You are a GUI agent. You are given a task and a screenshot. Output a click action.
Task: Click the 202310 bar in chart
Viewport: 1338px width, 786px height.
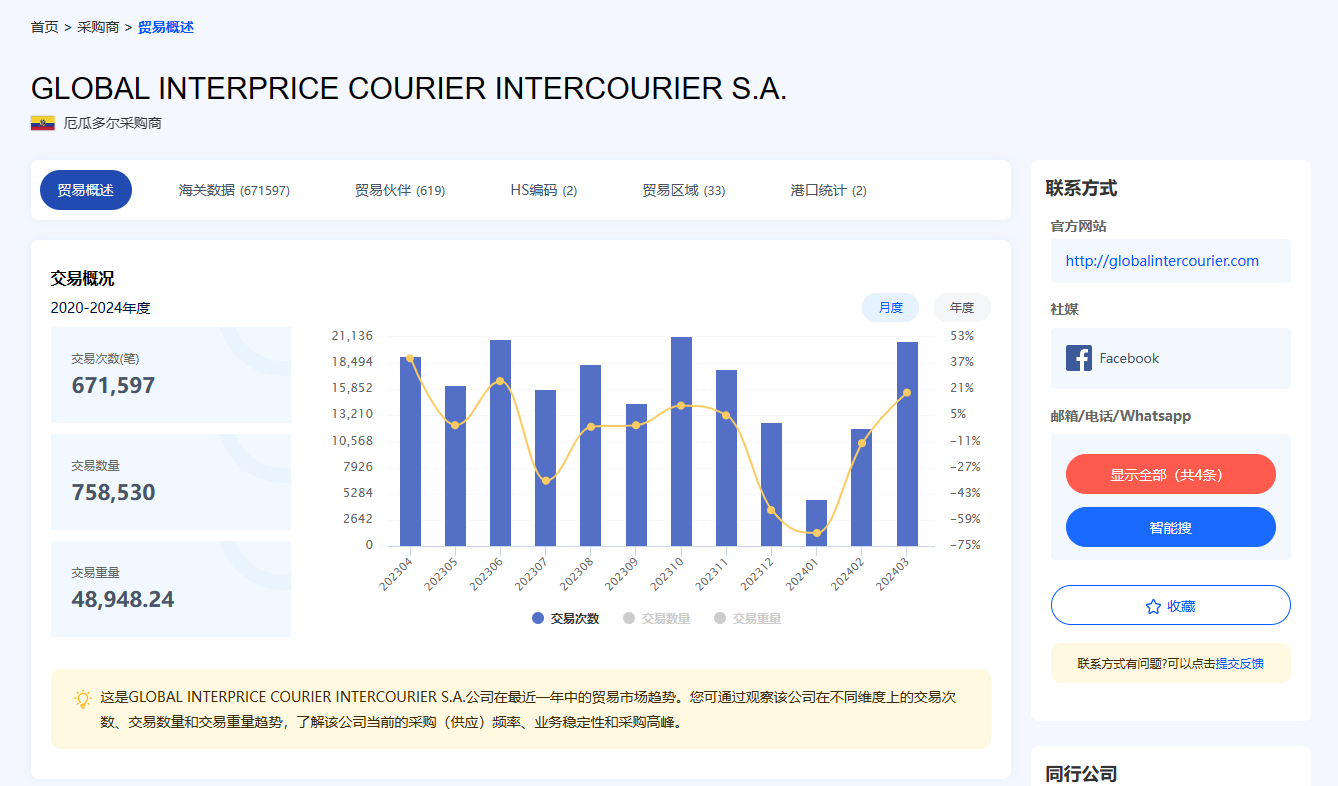(x=681, y=441)
